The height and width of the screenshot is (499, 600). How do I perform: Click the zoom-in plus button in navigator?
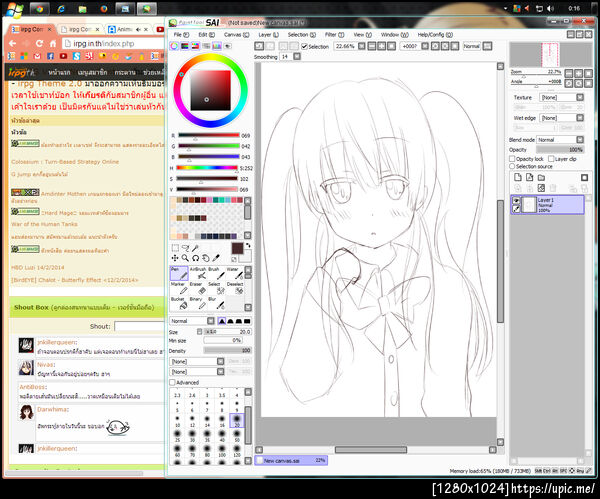tap(579, 73)
